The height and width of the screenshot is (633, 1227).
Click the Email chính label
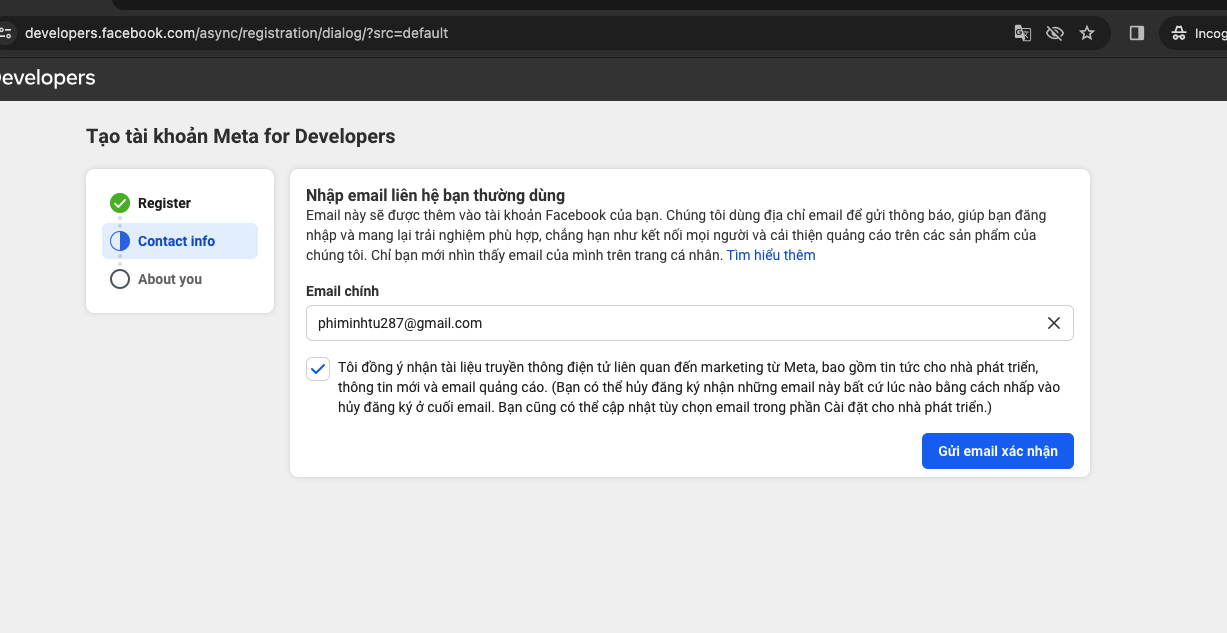pos(342,291)
